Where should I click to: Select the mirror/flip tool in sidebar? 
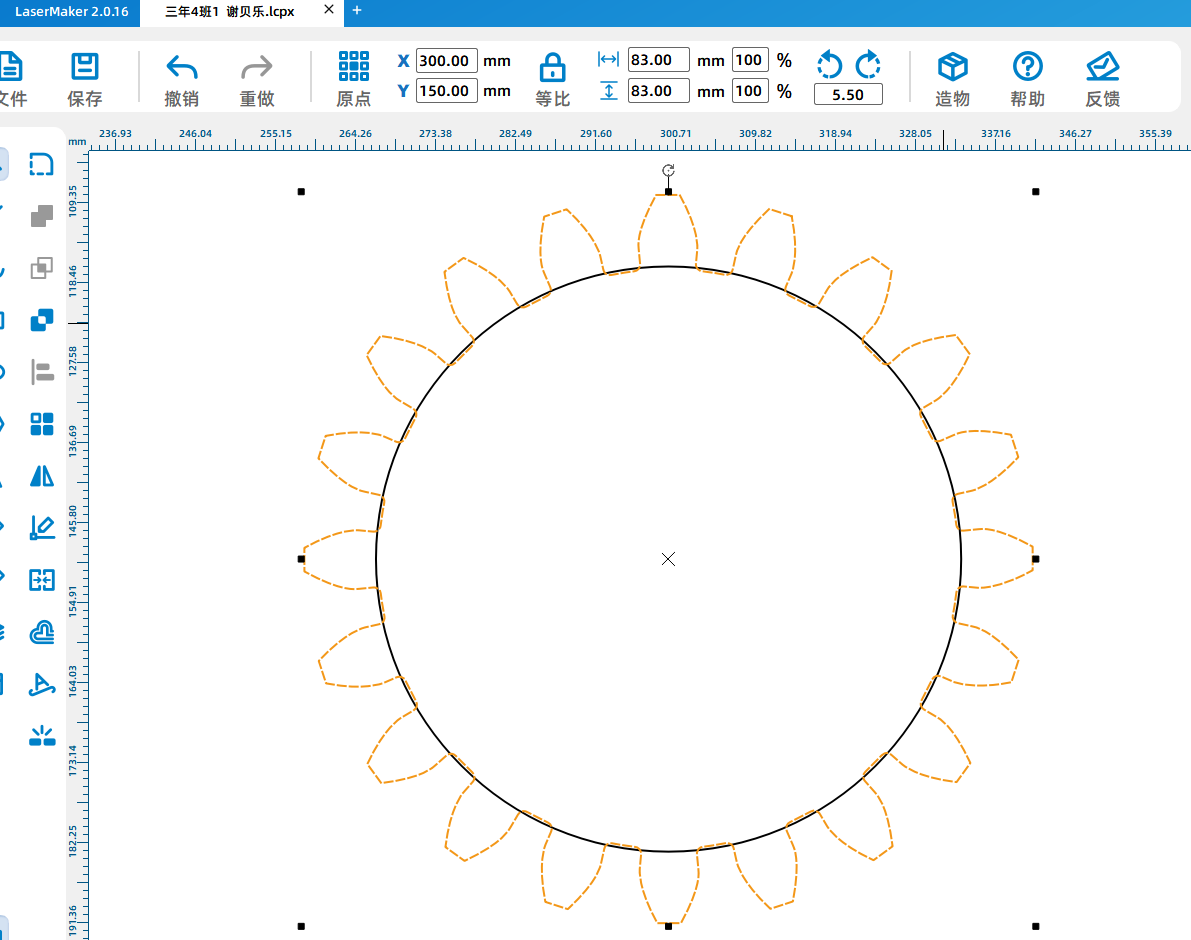point(42,476)
